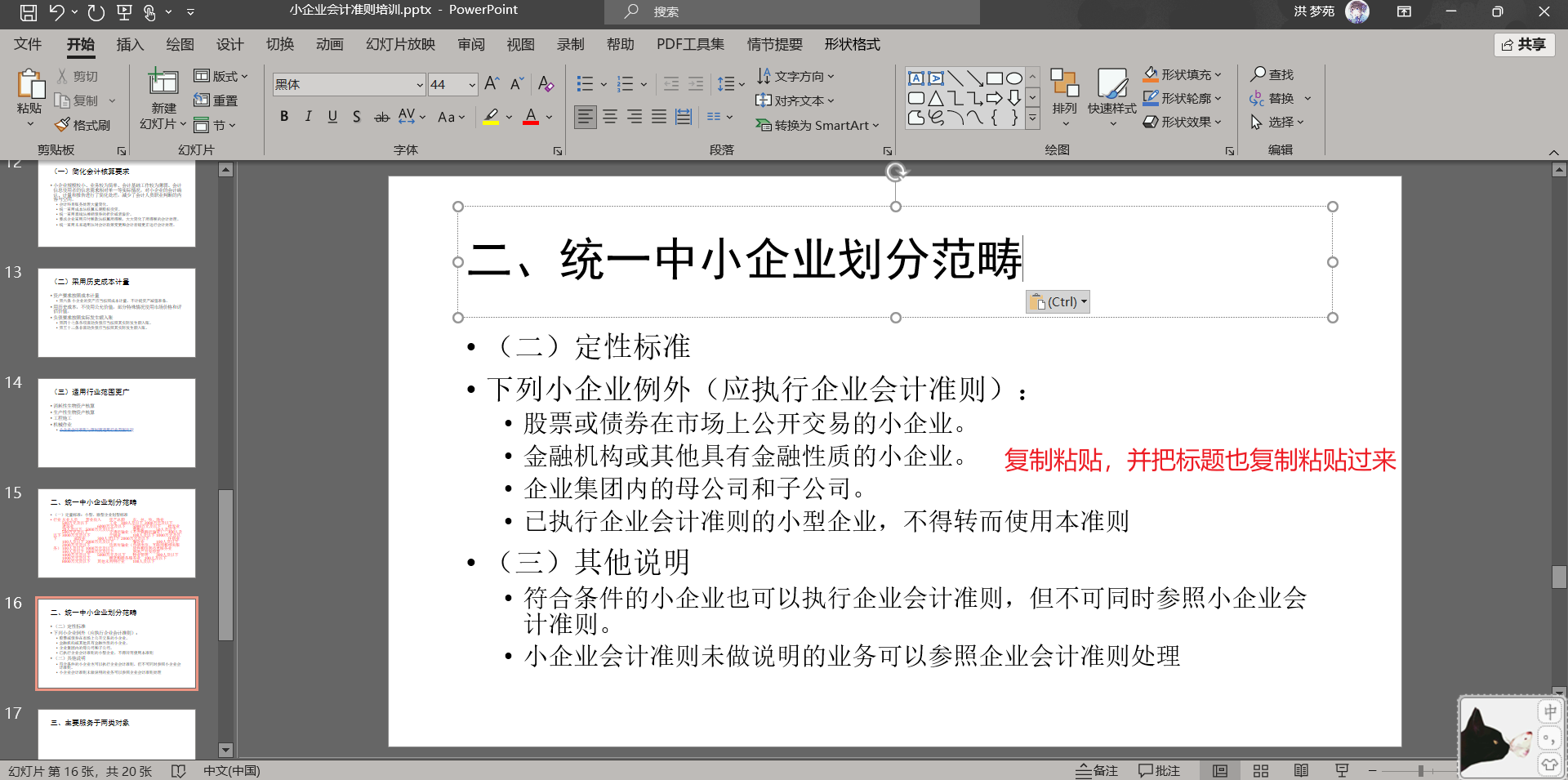The width and height of the screenshot is (1568, 780).
Task: Open the font size dropdown showing 44
Action: click(472, 84)
